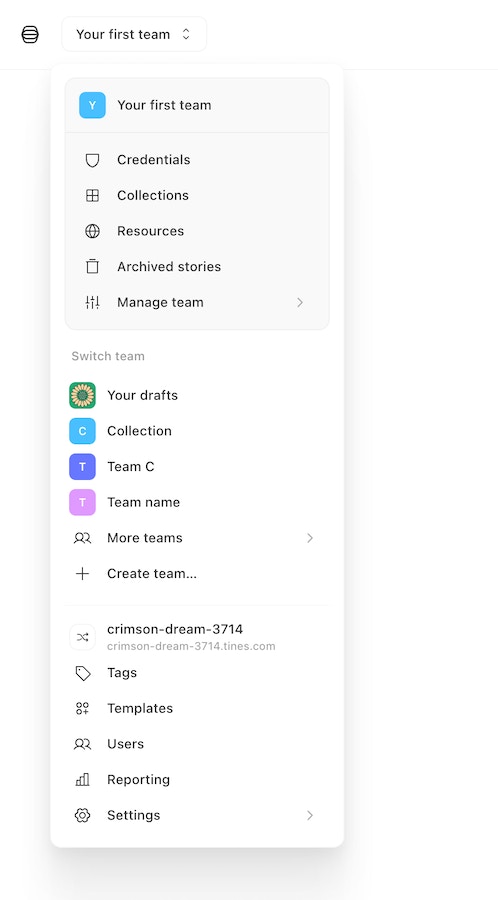The image size is (498, 900).
Task: Select the Users people icon
Action: tap(83, 744)
